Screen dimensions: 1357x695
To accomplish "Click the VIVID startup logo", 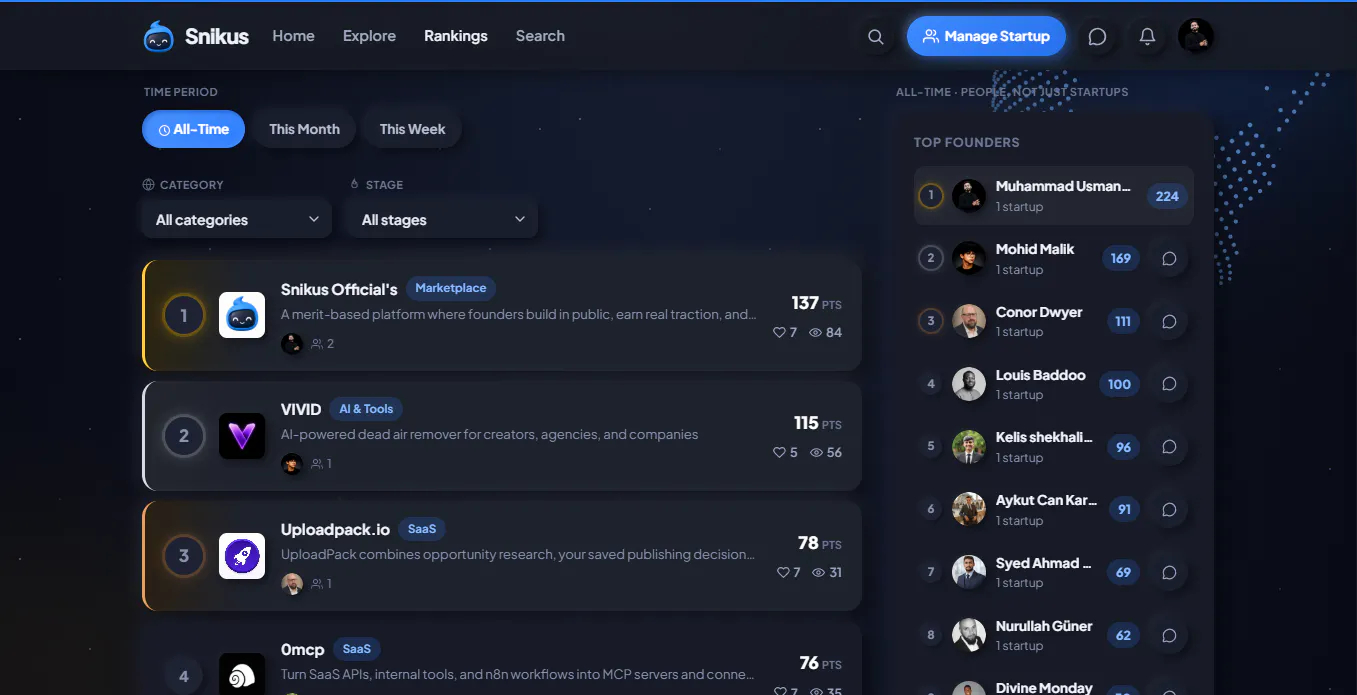I will click(x=242, y=436).
